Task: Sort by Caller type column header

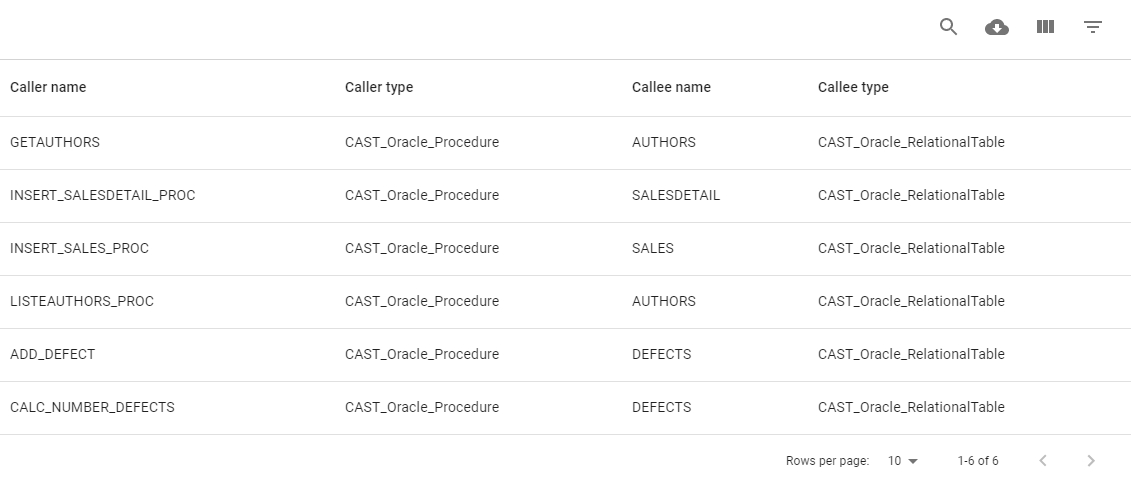Action: 379,87
